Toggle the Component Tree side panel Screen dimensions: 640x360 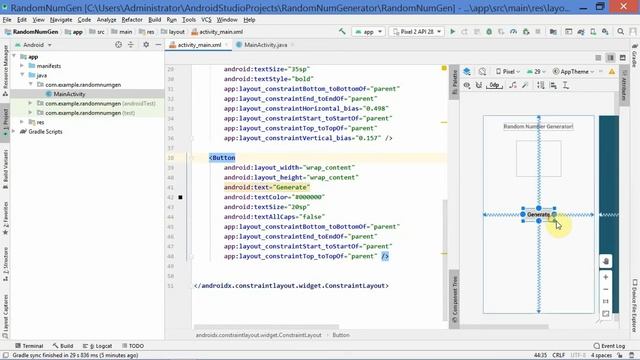coord(454,300)
